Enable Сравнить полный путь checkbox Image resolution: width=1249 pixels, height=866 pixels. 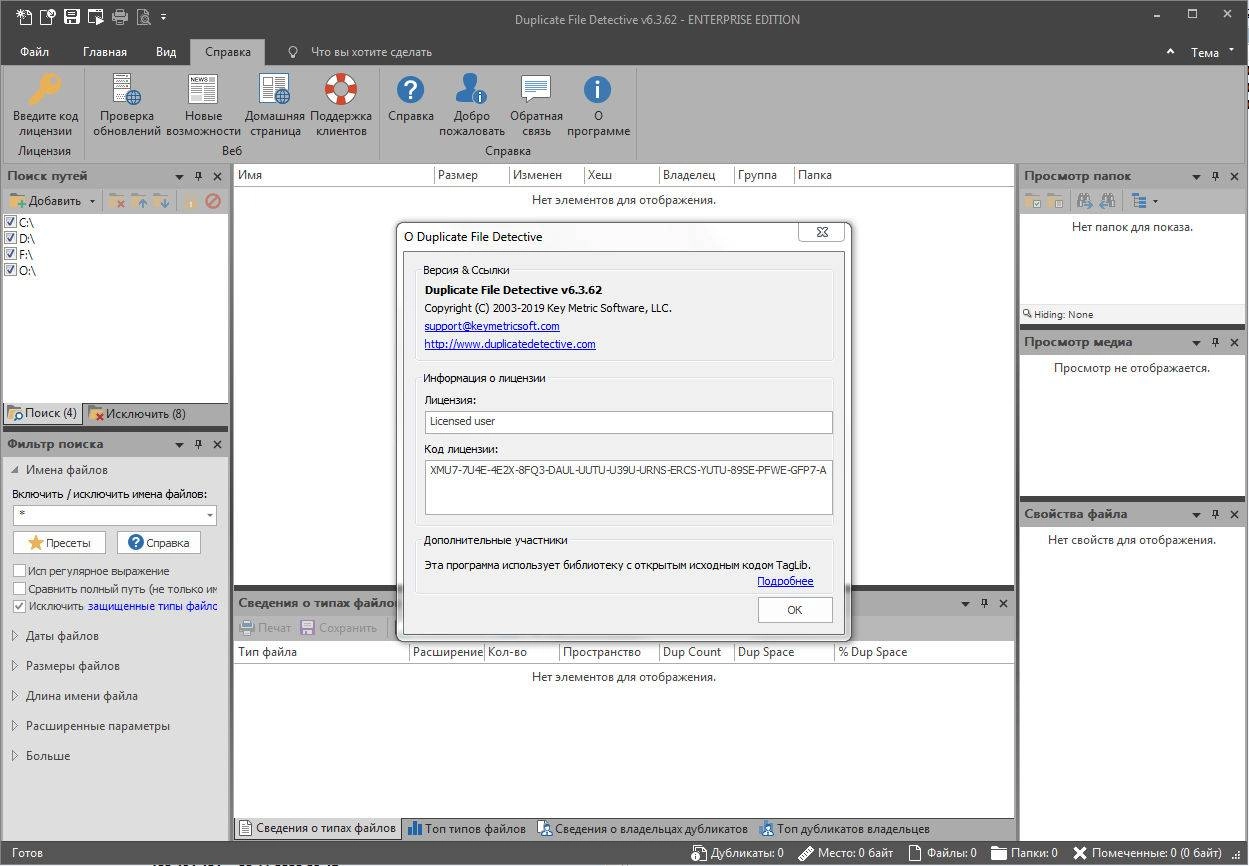pos(19,589)
